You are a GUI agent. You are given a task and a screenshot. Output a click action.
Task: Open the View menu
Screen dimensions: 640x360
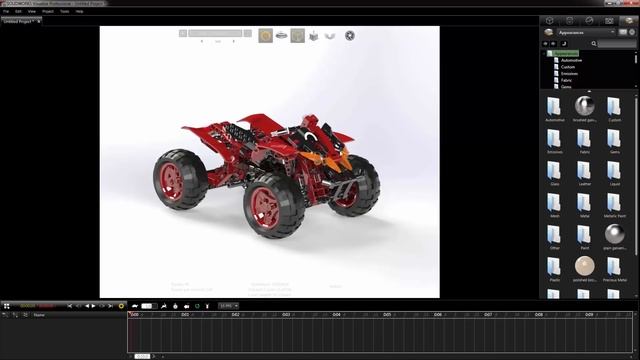point(31,11)
